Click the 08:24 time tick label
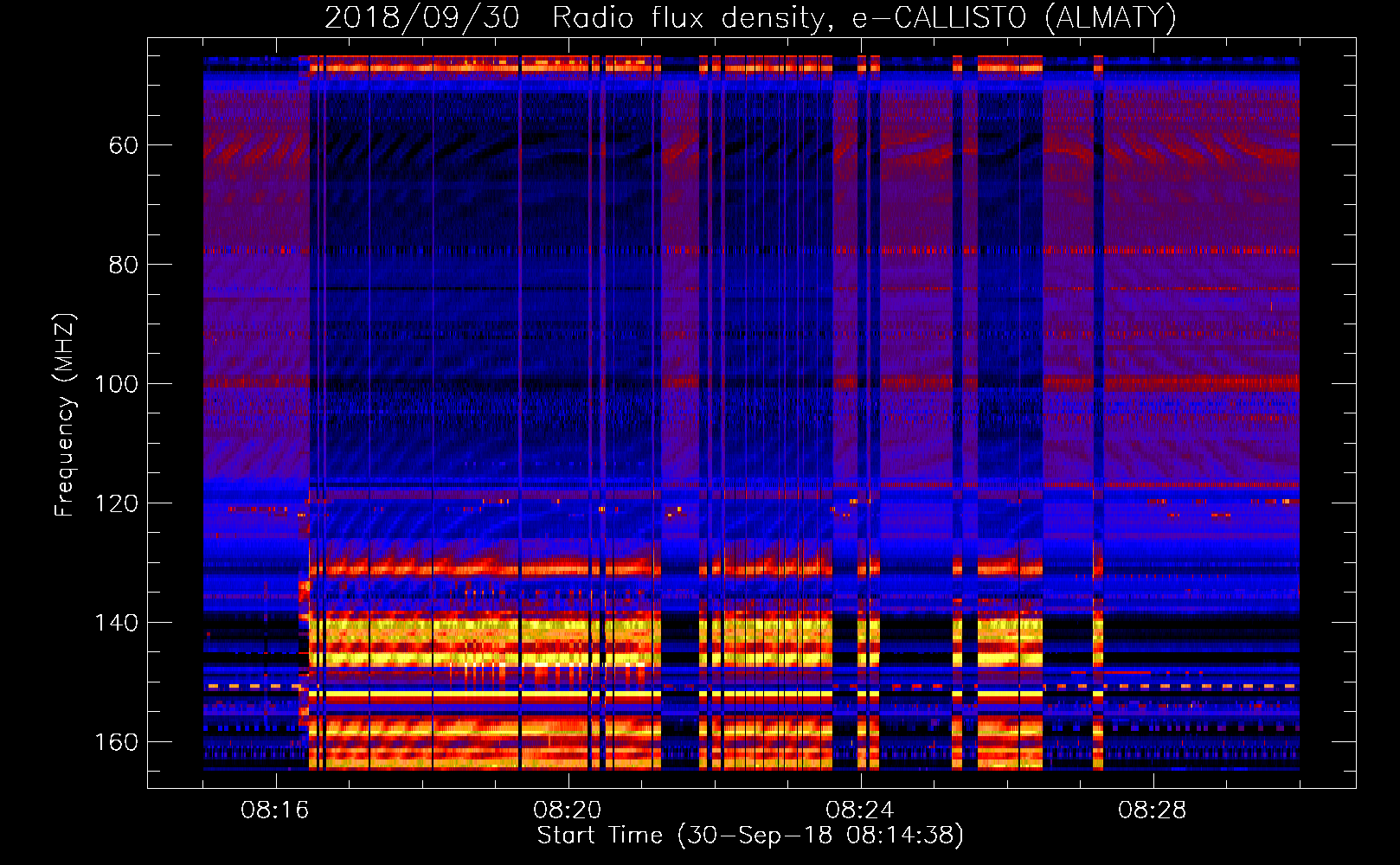The width and height of the screenshot is (1400, 865). (x=860, y=811)
